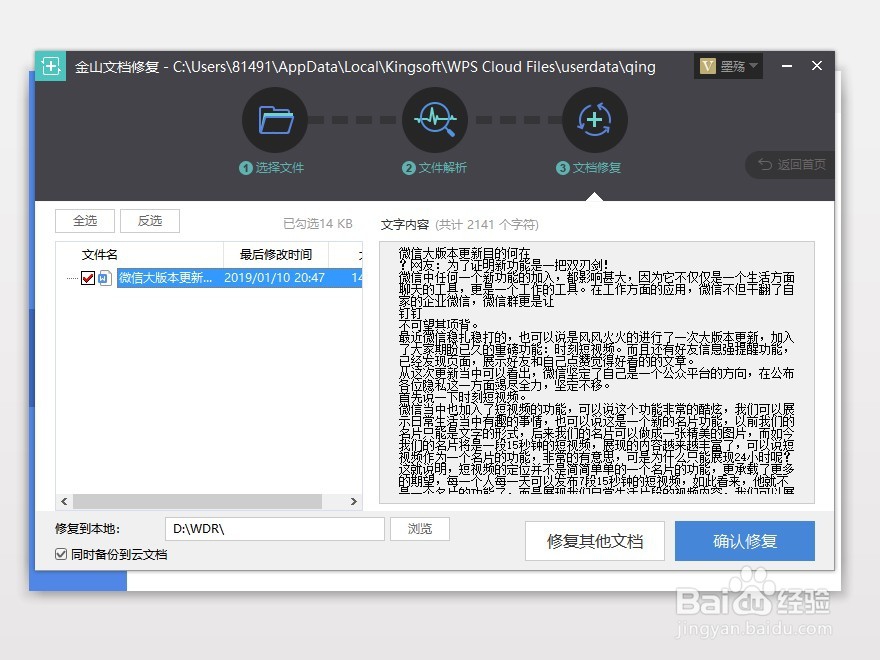Click the recovered text preview pane

pos(597,373)
